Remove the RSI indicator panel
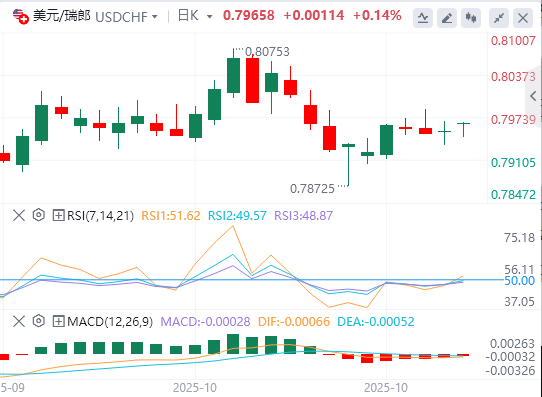Viewport: 542px width, 397px height. [x=19, y=216]
